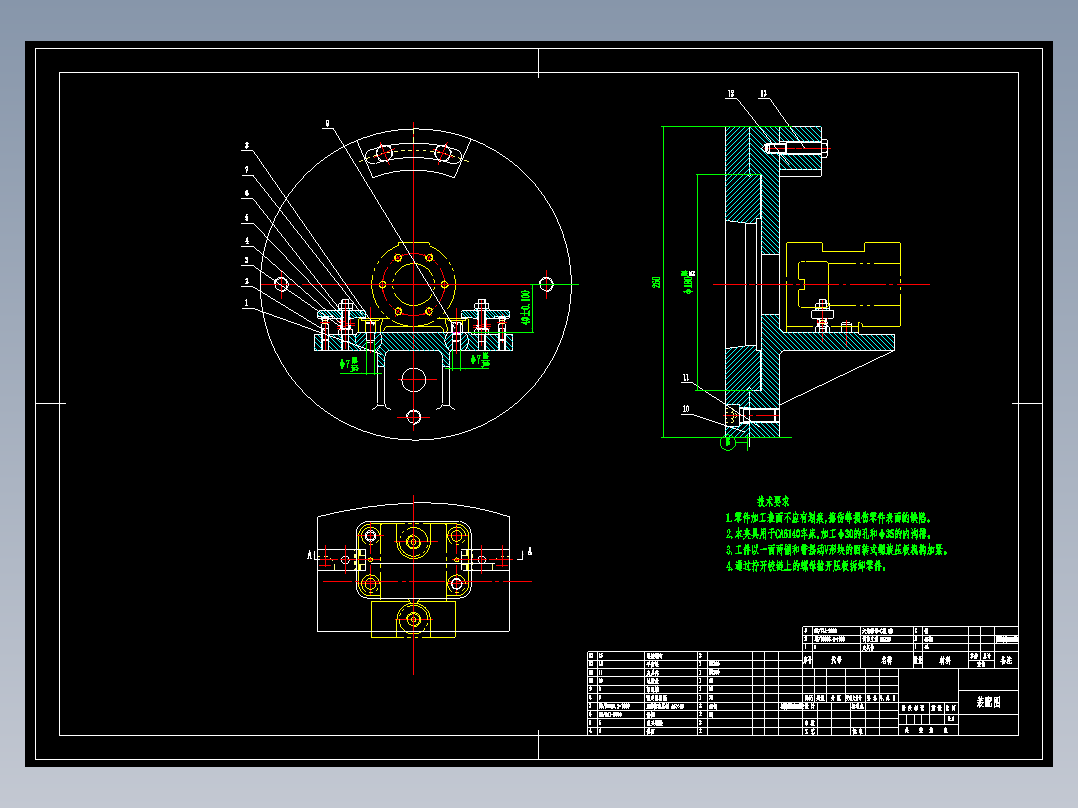Click the 材料 column header in parts list
Image resolution: width=1078 pixels, height=808 pixels.
[x=945, y=660]
